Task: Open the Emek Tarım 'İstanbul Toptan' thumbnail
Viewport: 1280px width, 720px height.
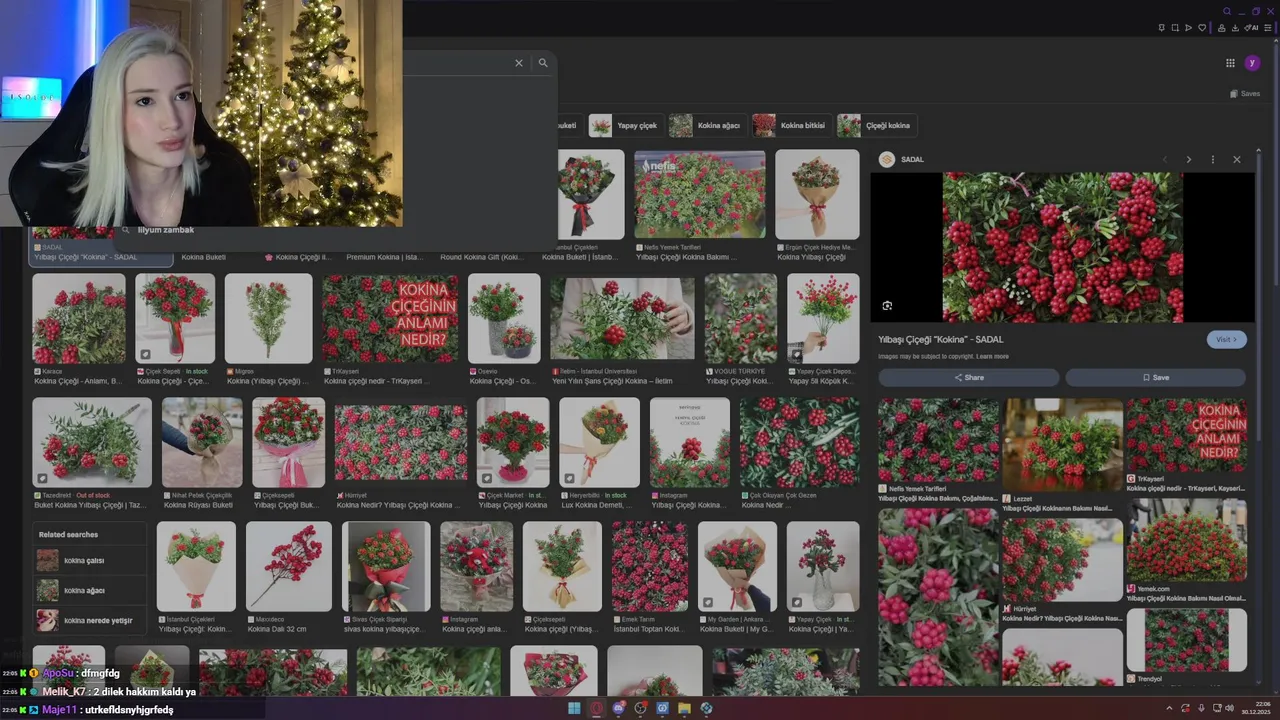Action: click(x=650, y=566)
